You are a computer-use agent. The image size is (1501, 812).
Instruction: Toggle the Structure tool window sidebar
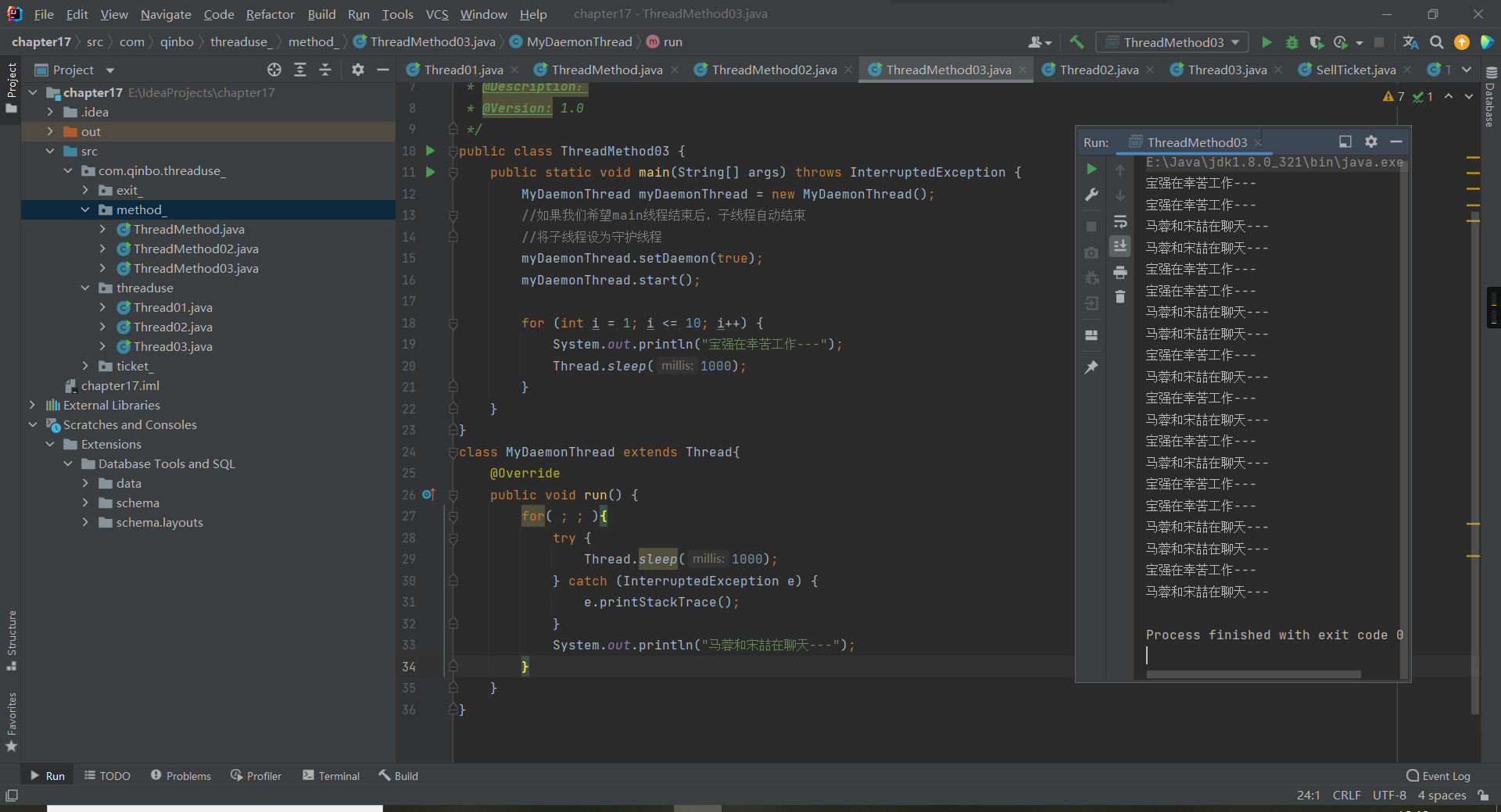pos(11,640)
